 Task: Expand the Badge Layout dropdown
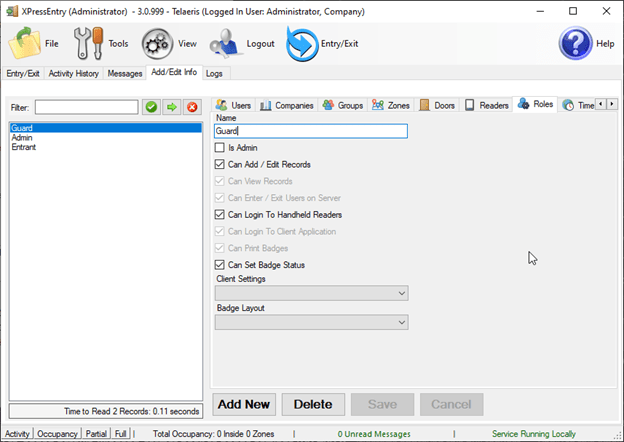pos(312,322)
